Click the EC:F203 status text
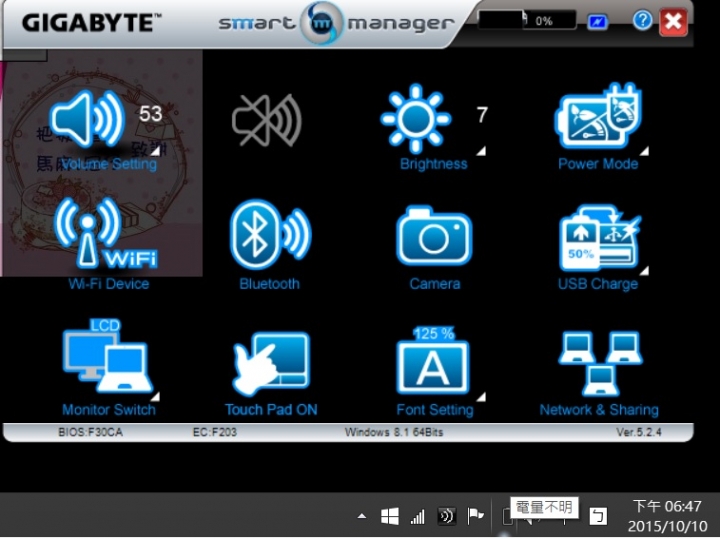This screenshot has width=720, height=539. [214, 432]
